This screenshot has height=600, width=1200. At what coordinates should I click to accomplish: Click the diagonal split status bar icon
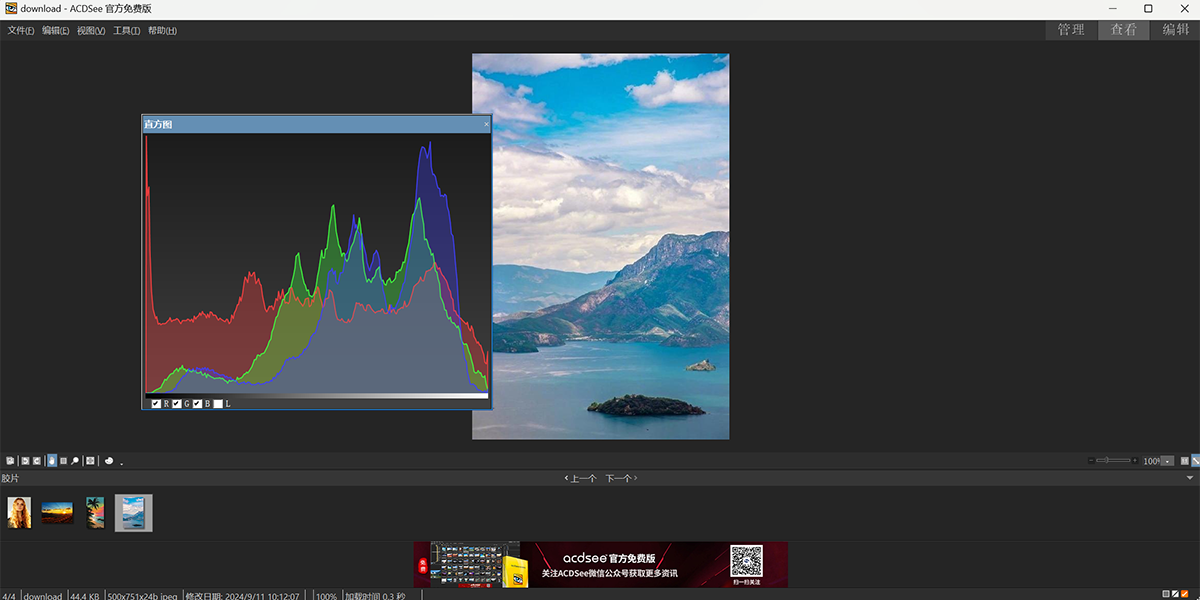tap(1176, 594)
